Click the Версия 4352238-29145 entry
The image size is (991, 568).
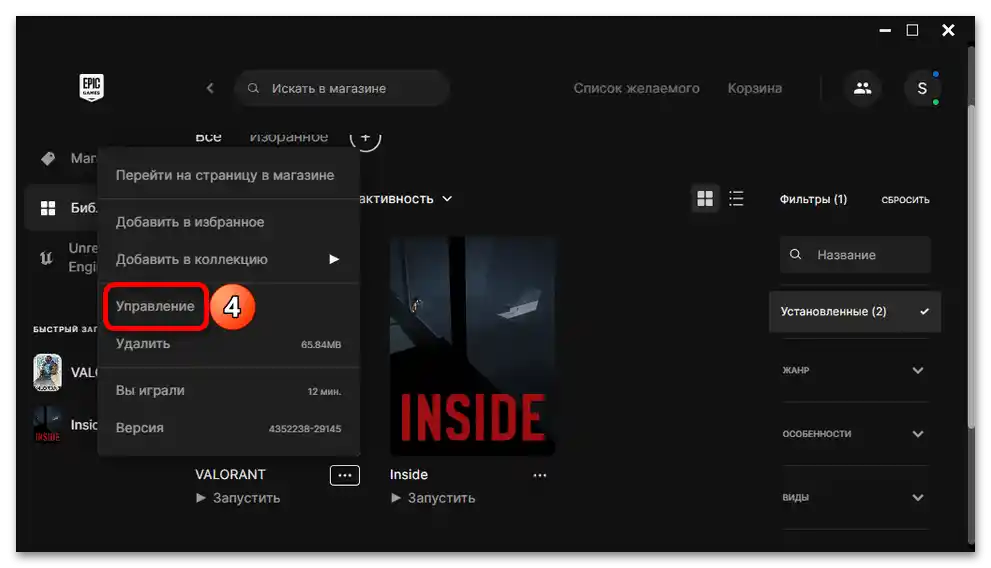[228, 428]
